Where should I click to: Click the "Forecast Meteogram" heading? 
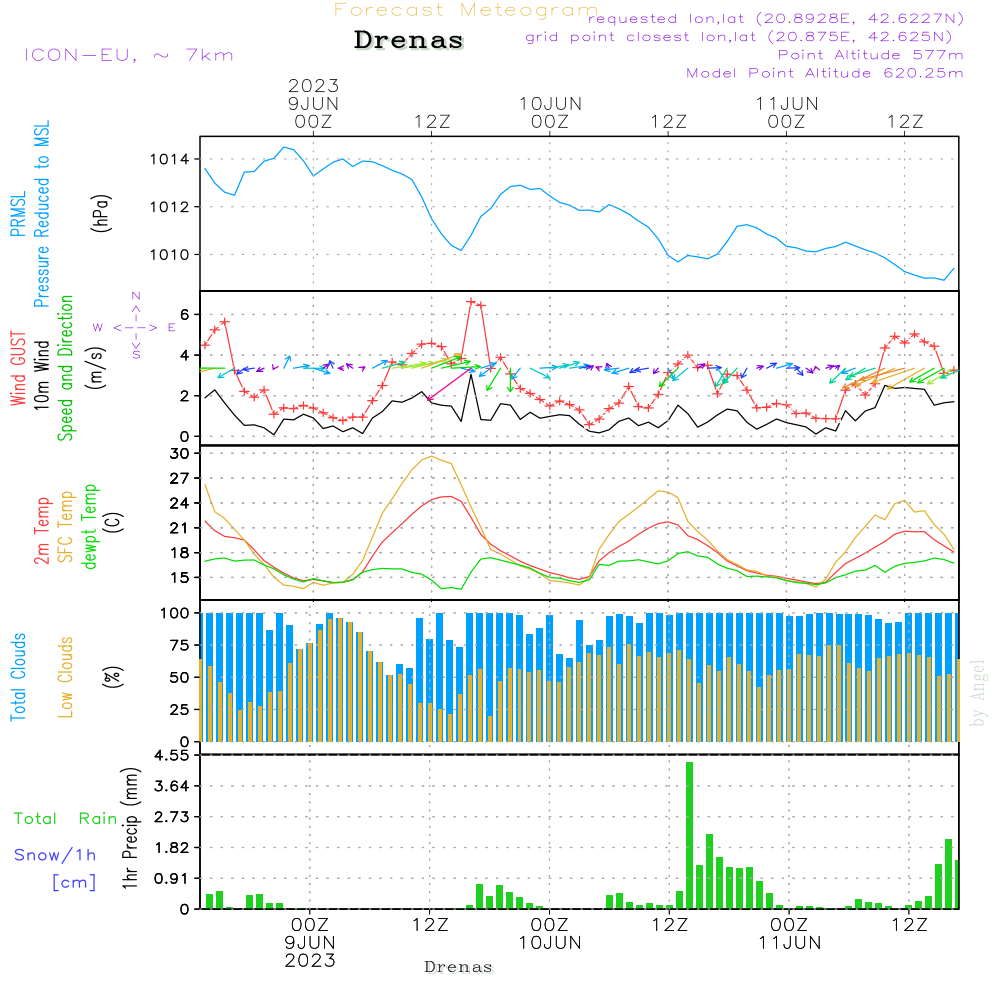click(466, 10)
